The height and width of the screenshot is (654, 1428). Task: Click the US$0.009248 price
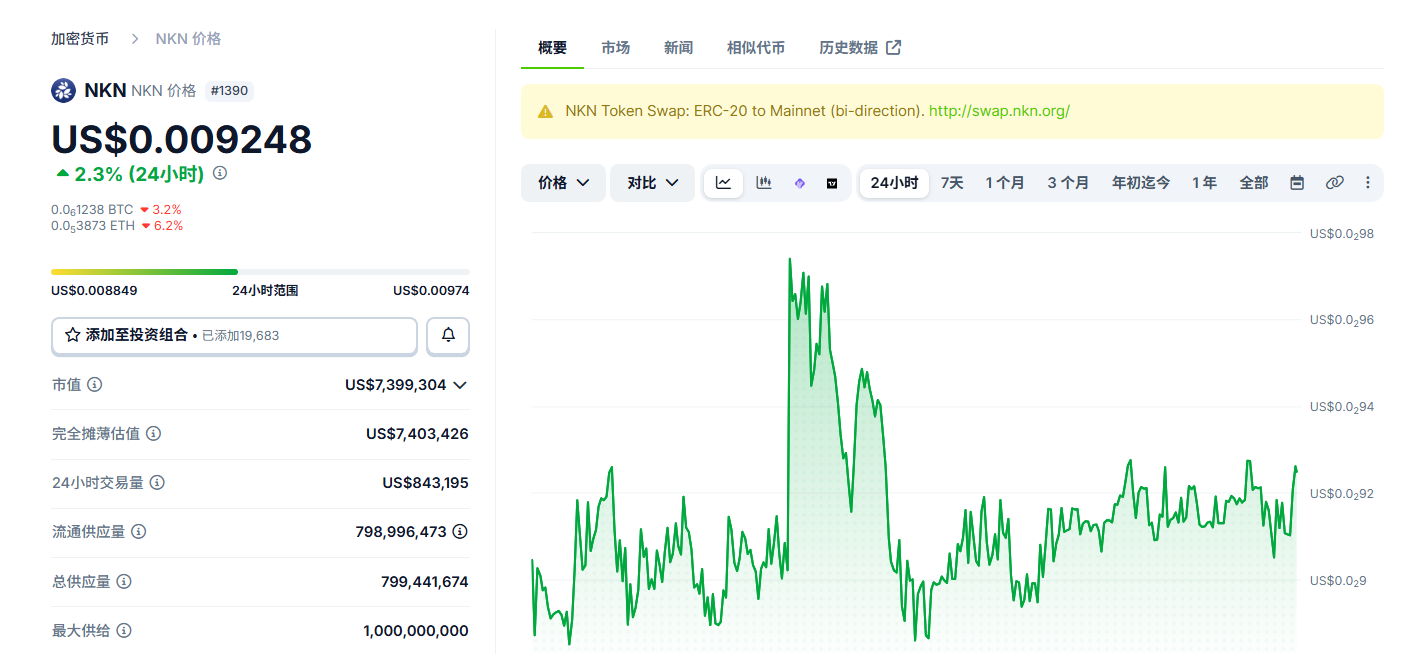tap(182, 139)
